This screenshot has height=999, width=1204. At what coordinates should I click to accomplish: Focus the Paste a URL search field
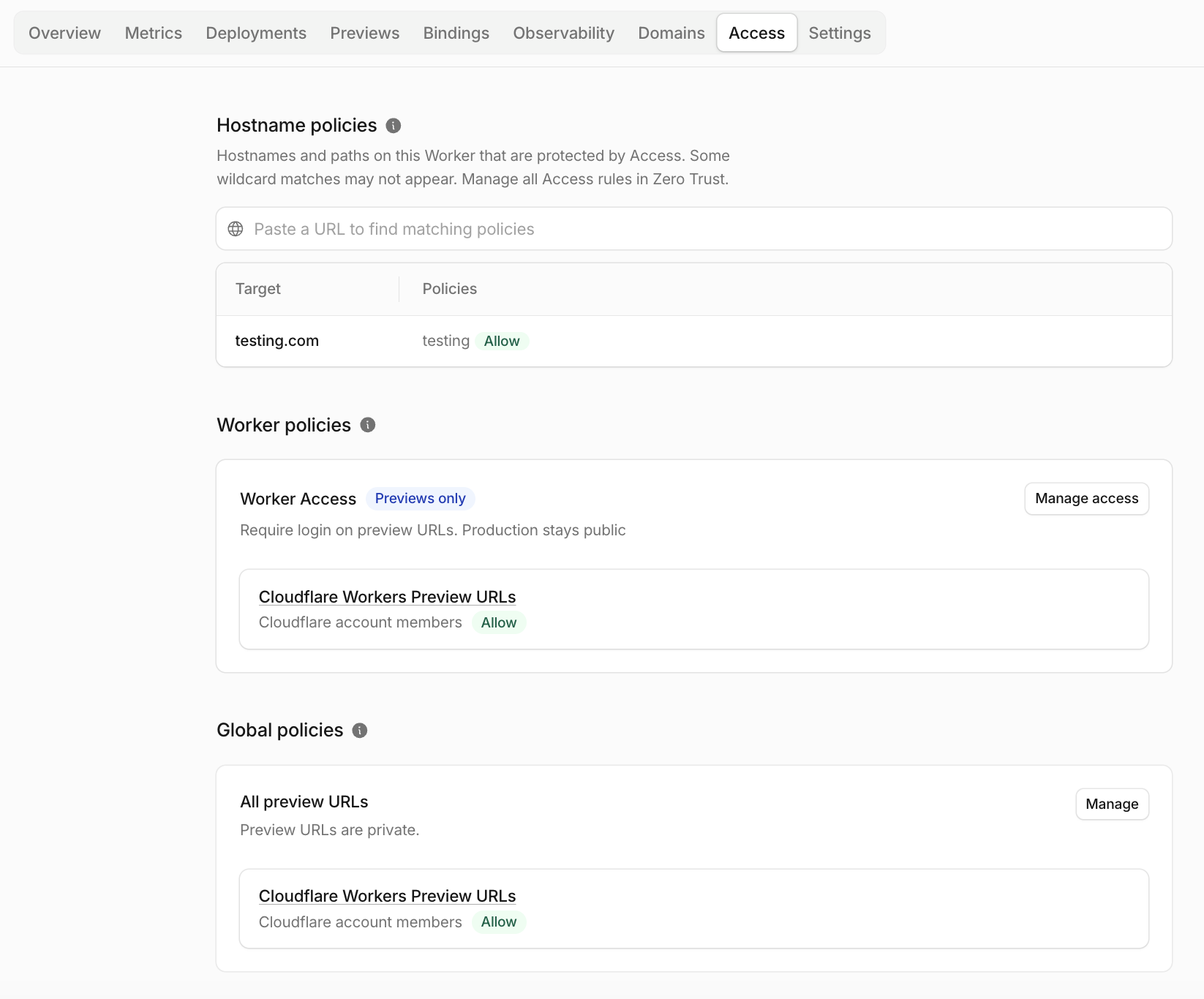pyautogui.click(x=694, y=229)
